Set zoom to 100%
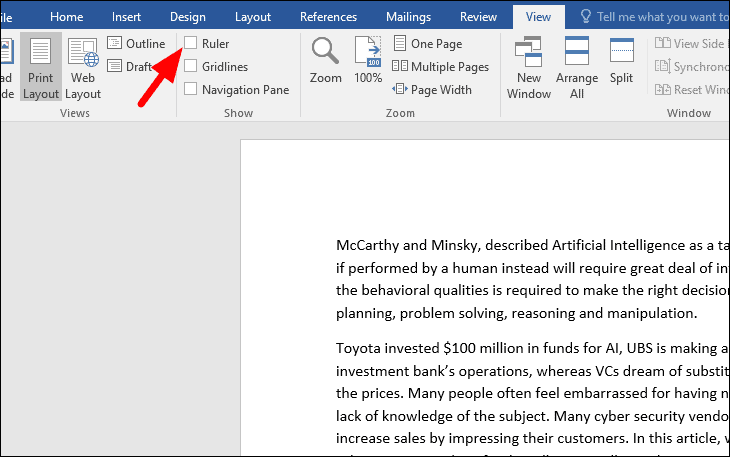Viewport: 730px width, 457px height. tap(368, 61)
